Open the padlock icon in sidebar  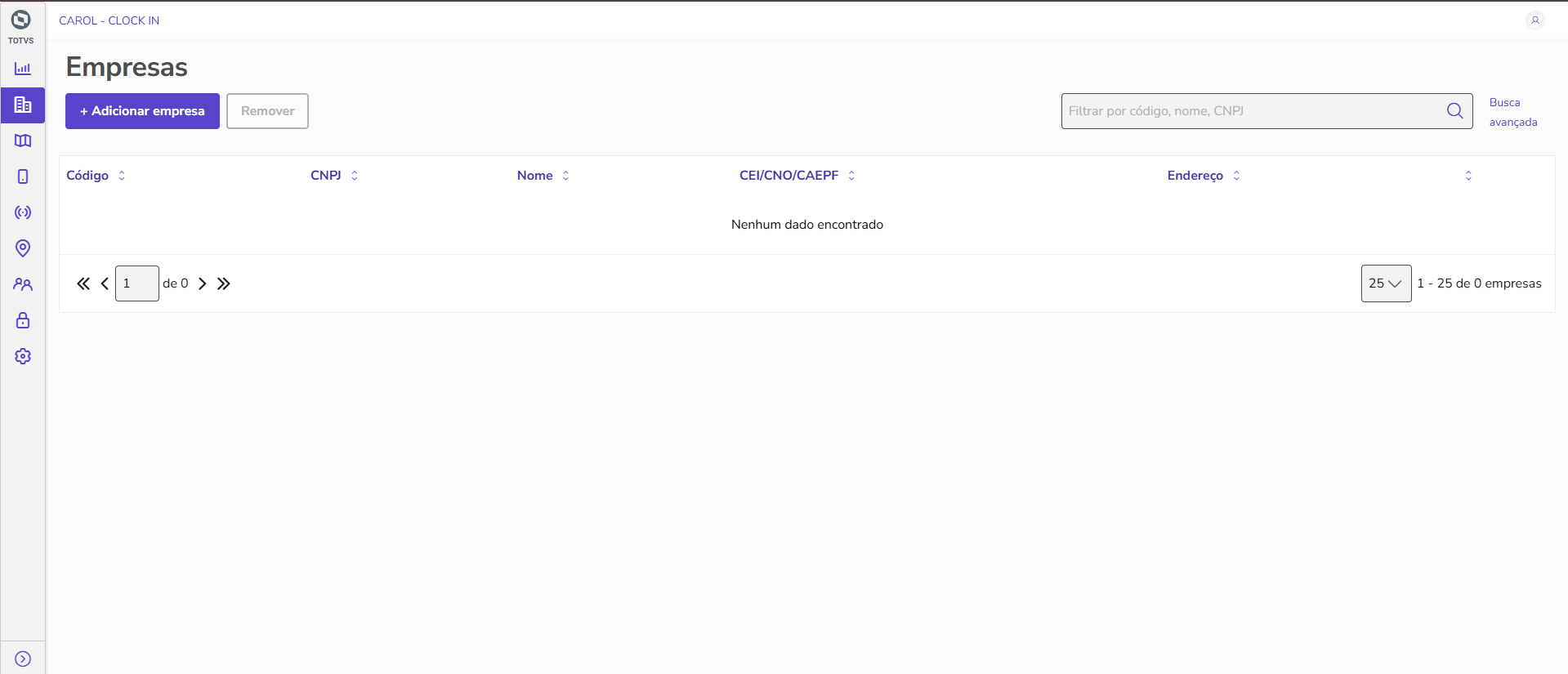23,320
